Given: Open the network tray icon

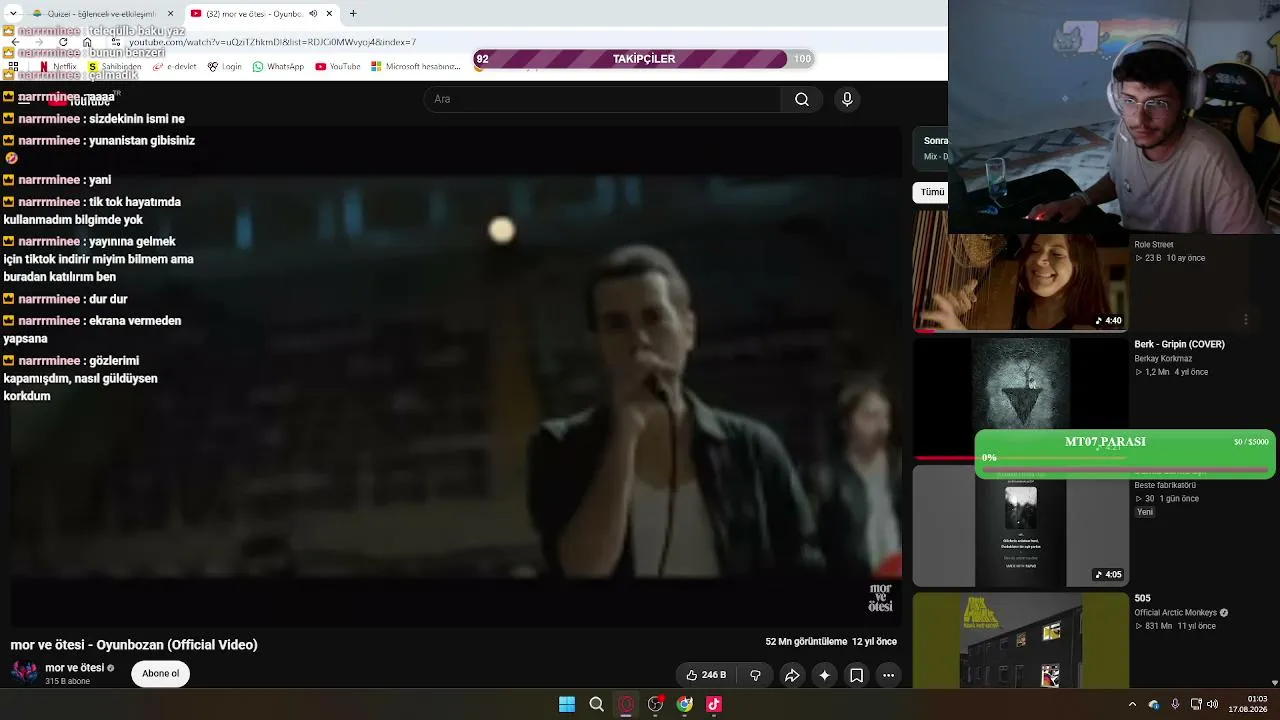Looking at the screenshot, I should tap(1196, 704).
